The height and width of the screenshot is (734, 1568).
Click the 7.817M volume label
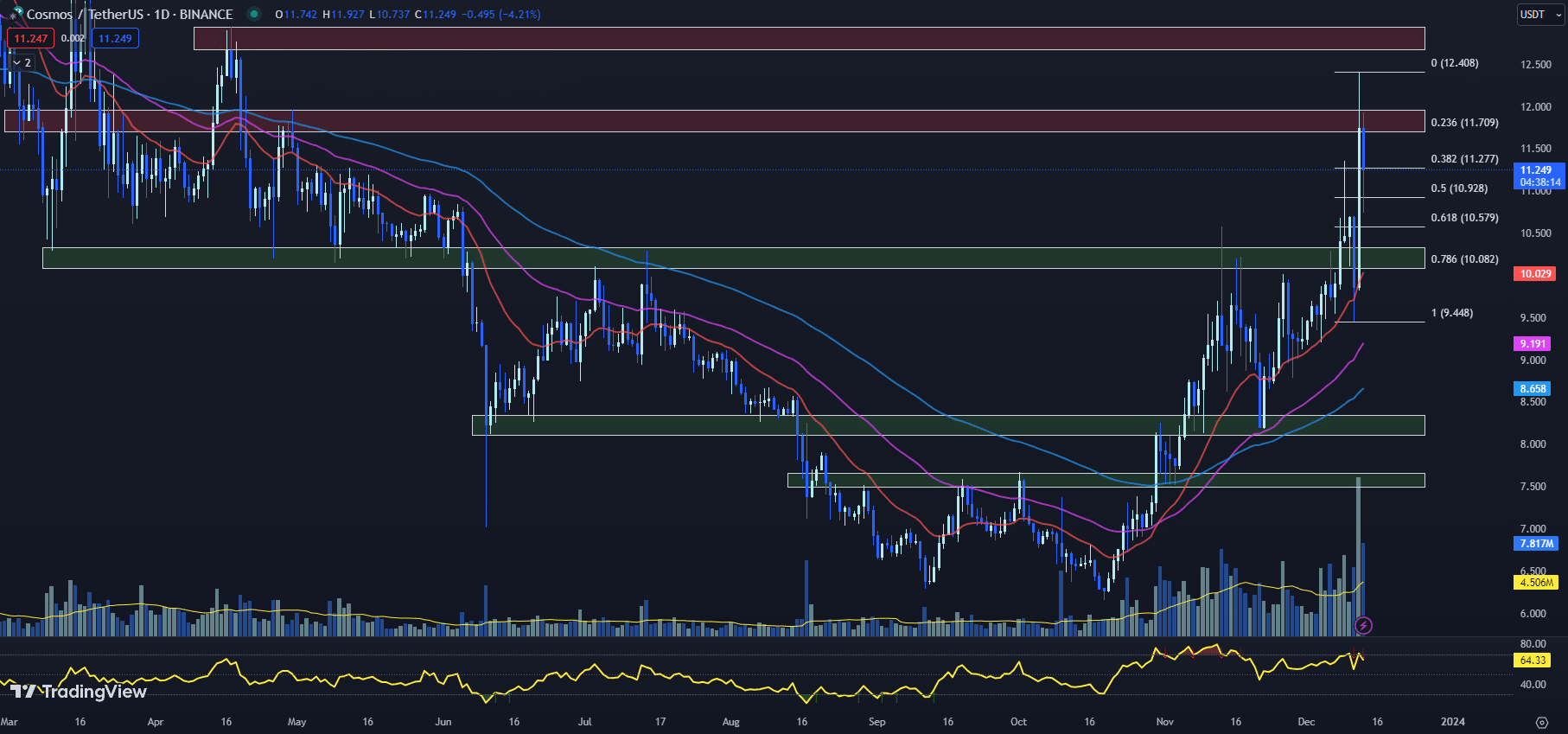(1536, 544)
